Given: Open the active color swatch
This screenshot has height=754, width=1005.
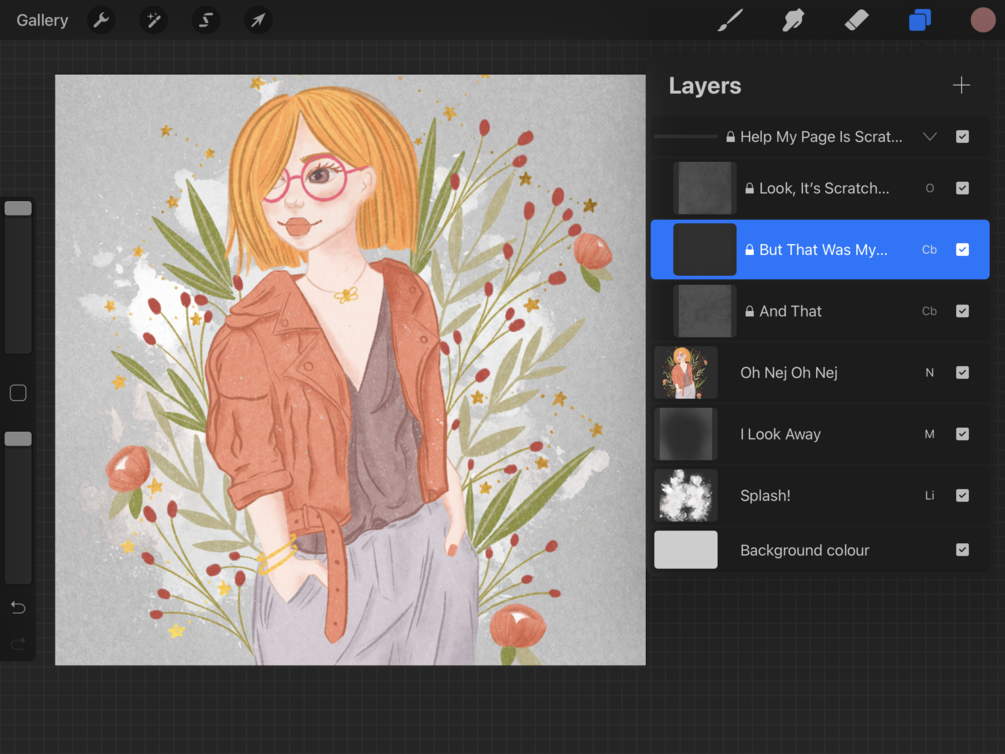Looking at the screenshot, I should pos(982,20).
